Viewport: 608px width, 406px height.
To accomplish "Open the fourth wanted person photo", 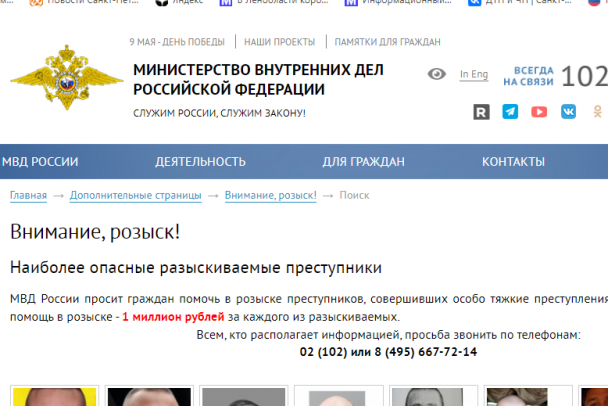I will click(339, 396).
